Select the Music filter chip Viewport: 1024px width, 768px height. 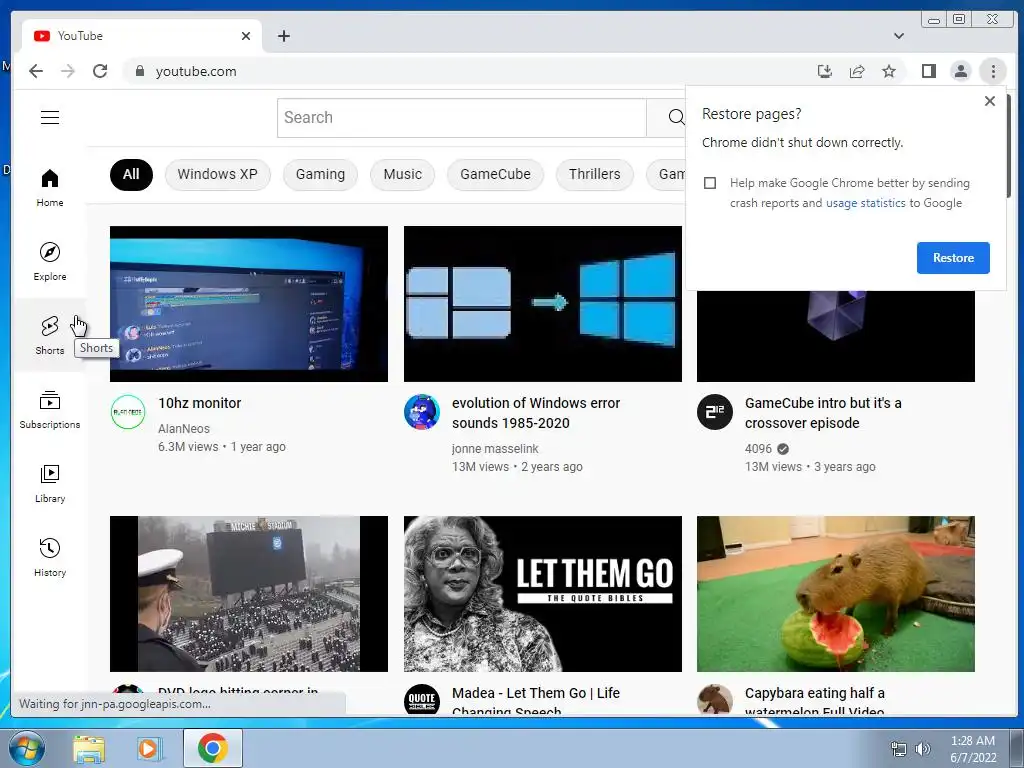tap(402, 175)
